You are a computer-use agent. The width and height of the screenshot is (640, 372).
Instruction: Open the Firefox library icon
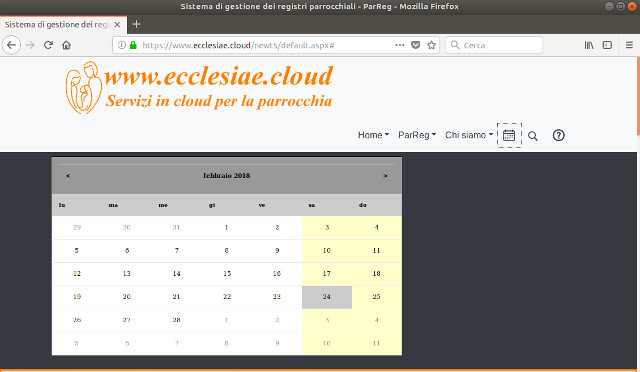click(589, 45)
